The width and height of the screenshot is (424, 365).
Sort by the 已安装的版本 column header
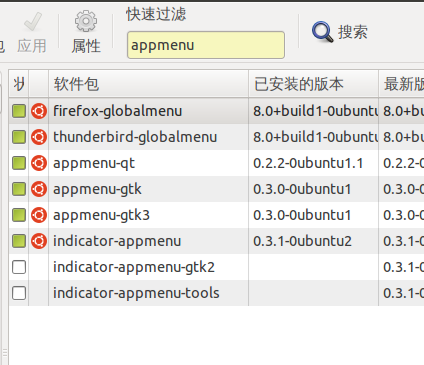coord(313,84)
